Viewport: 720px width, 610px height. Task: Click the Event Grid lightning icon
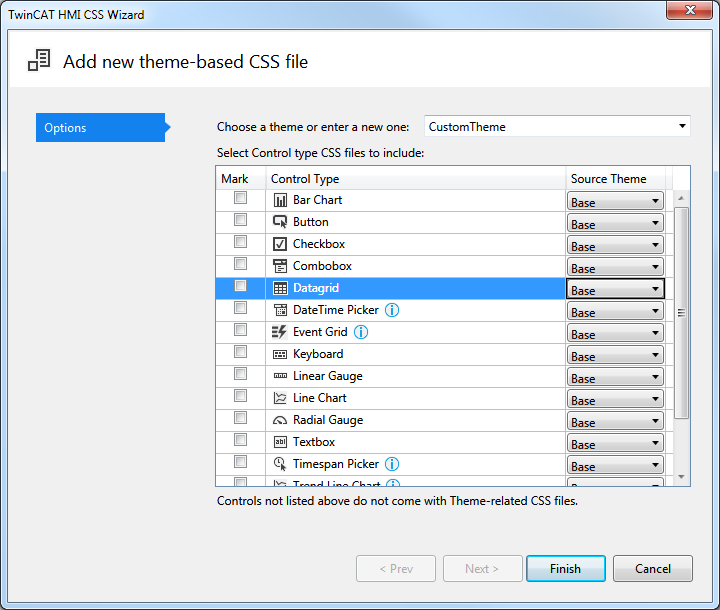pyautogui.click(x=279, y=332)
